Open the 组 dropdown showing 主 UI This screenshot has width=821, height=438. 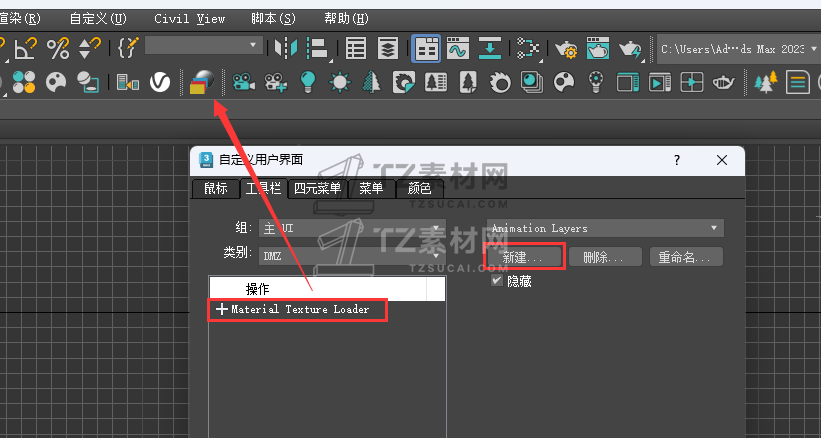(x=353, y=229)
